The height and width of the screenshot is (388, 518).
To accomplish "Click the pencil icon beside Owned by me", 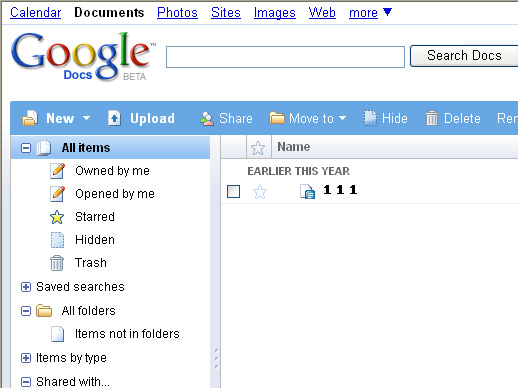I will click(57, 171).
